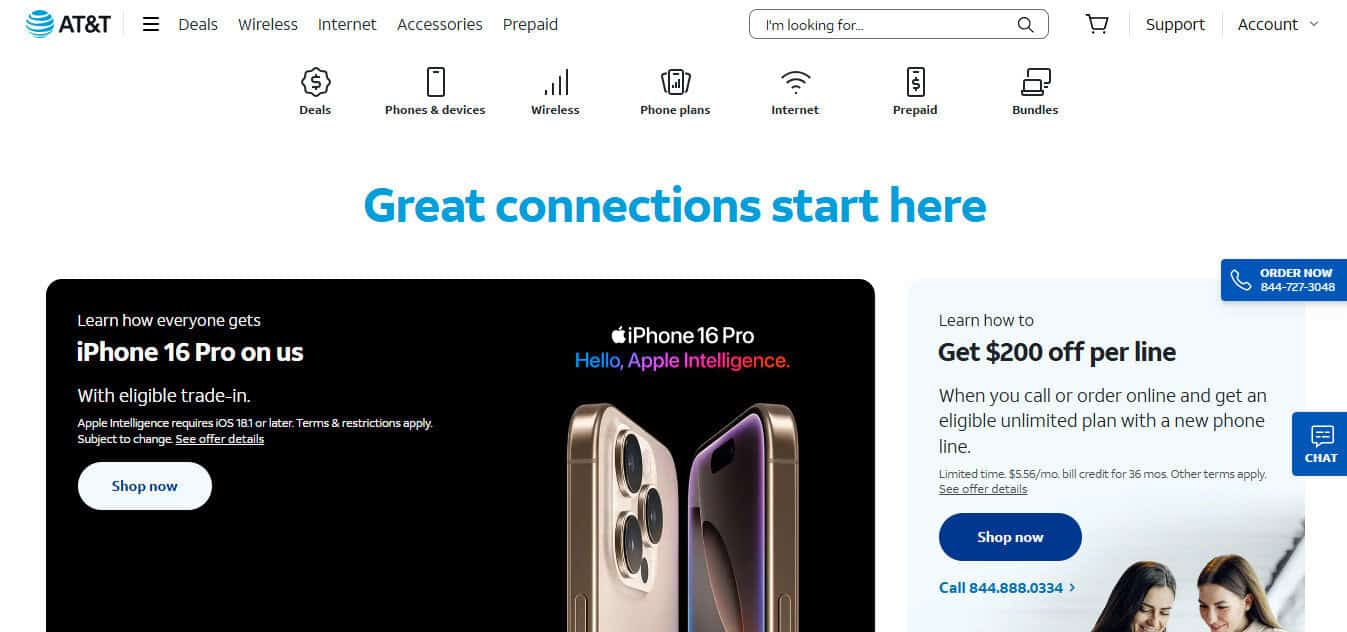Click Shop now for iPhone 16 Pro

tap(145, 486)
